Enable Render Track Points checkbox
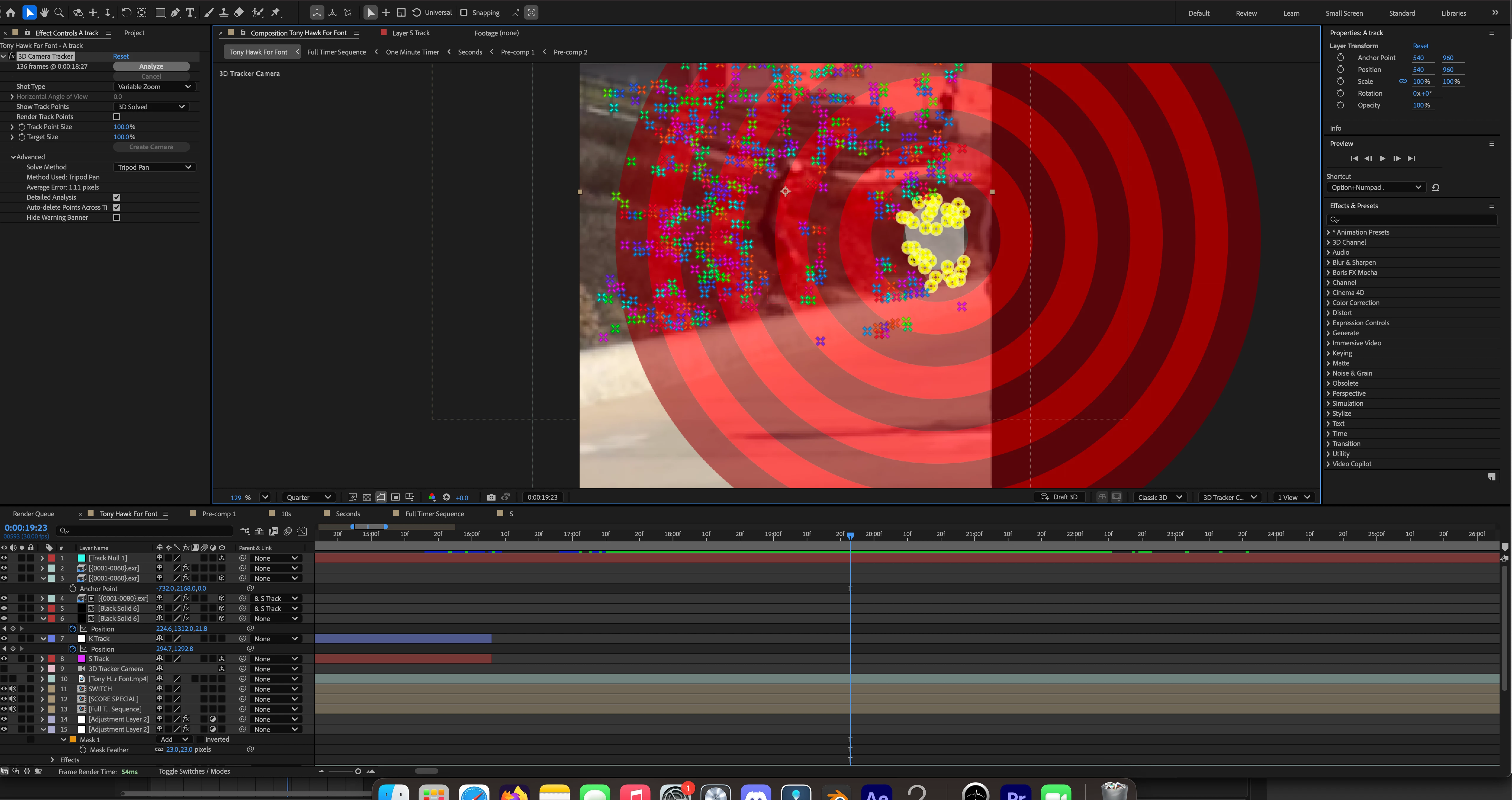 (x=117, y=117)
